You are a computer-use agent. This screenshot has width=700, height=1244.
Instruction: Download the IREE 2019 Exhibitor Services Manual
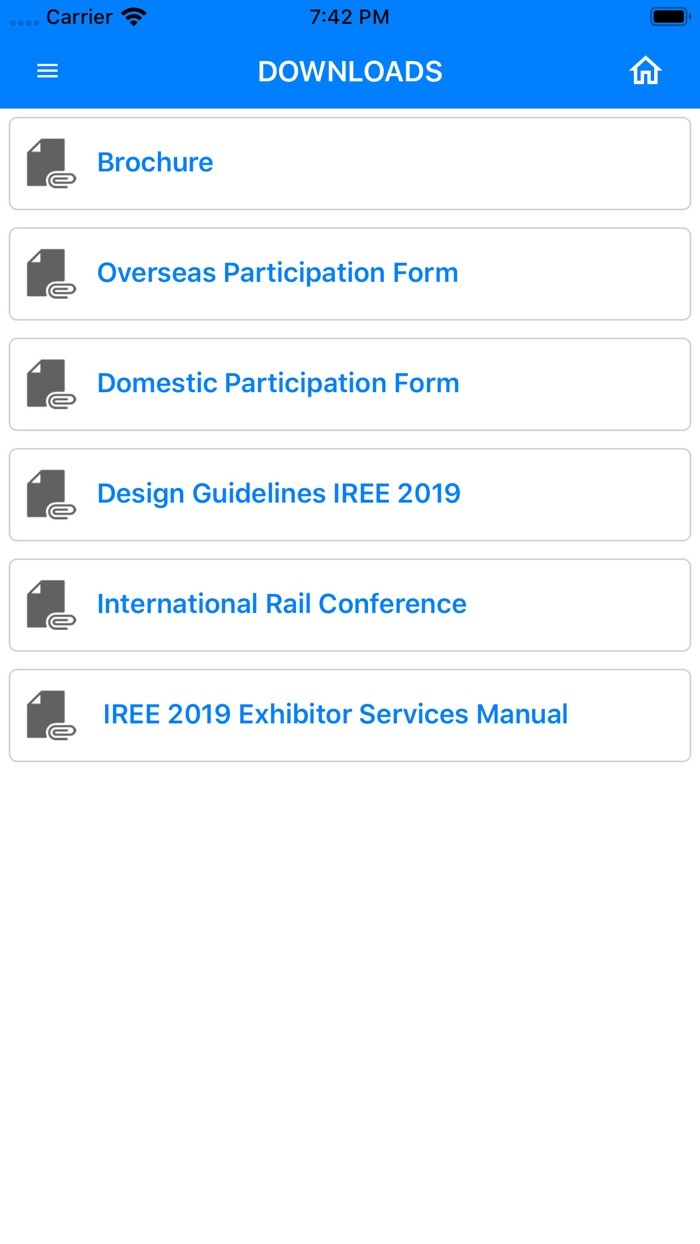point(335,715)
